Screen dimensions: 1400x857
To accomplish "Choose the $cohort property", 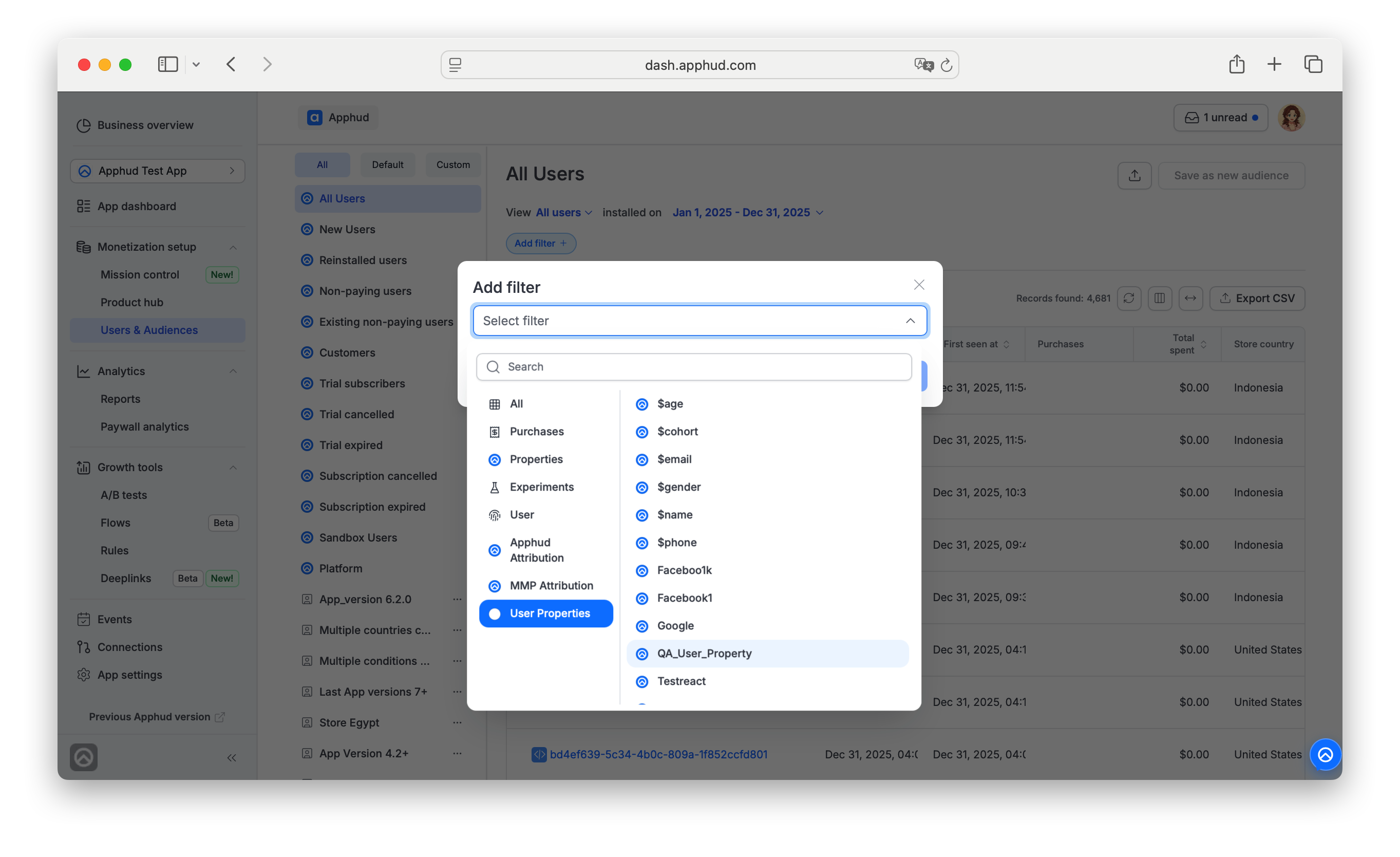I will click(x=767, y=432).
